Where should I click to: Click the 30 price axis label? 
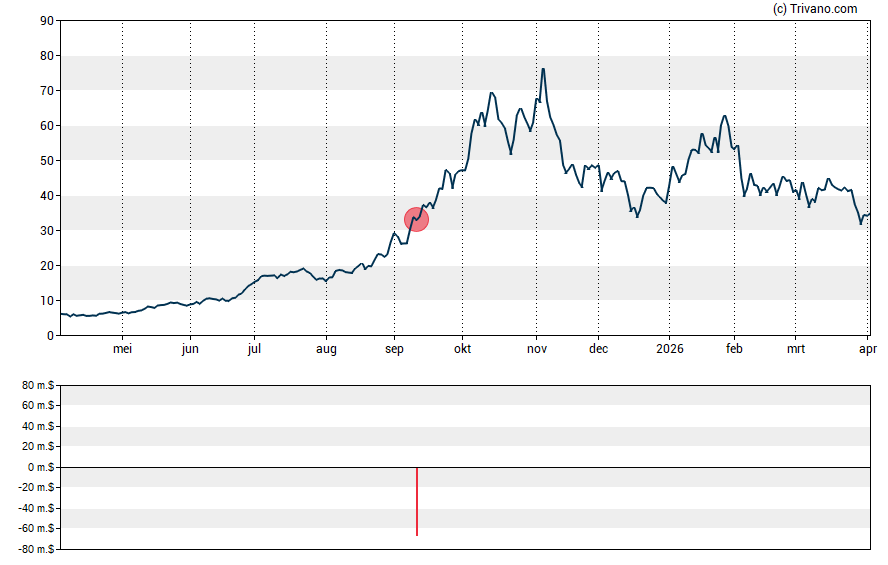(47, 230)
